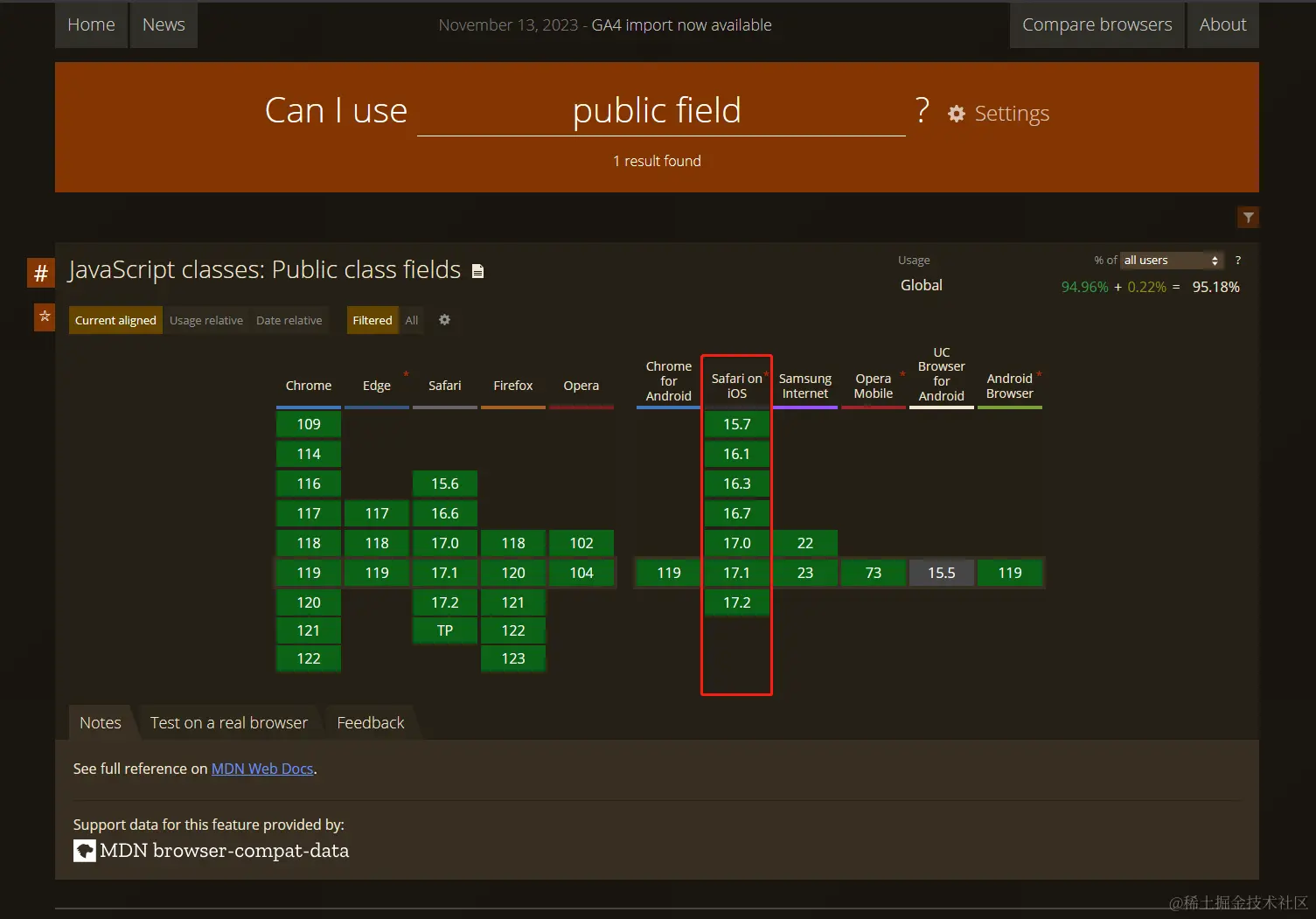The image size is (1316, 919).
Task: Click Chrome version 109 cell
Action: [x=309, y=424]
